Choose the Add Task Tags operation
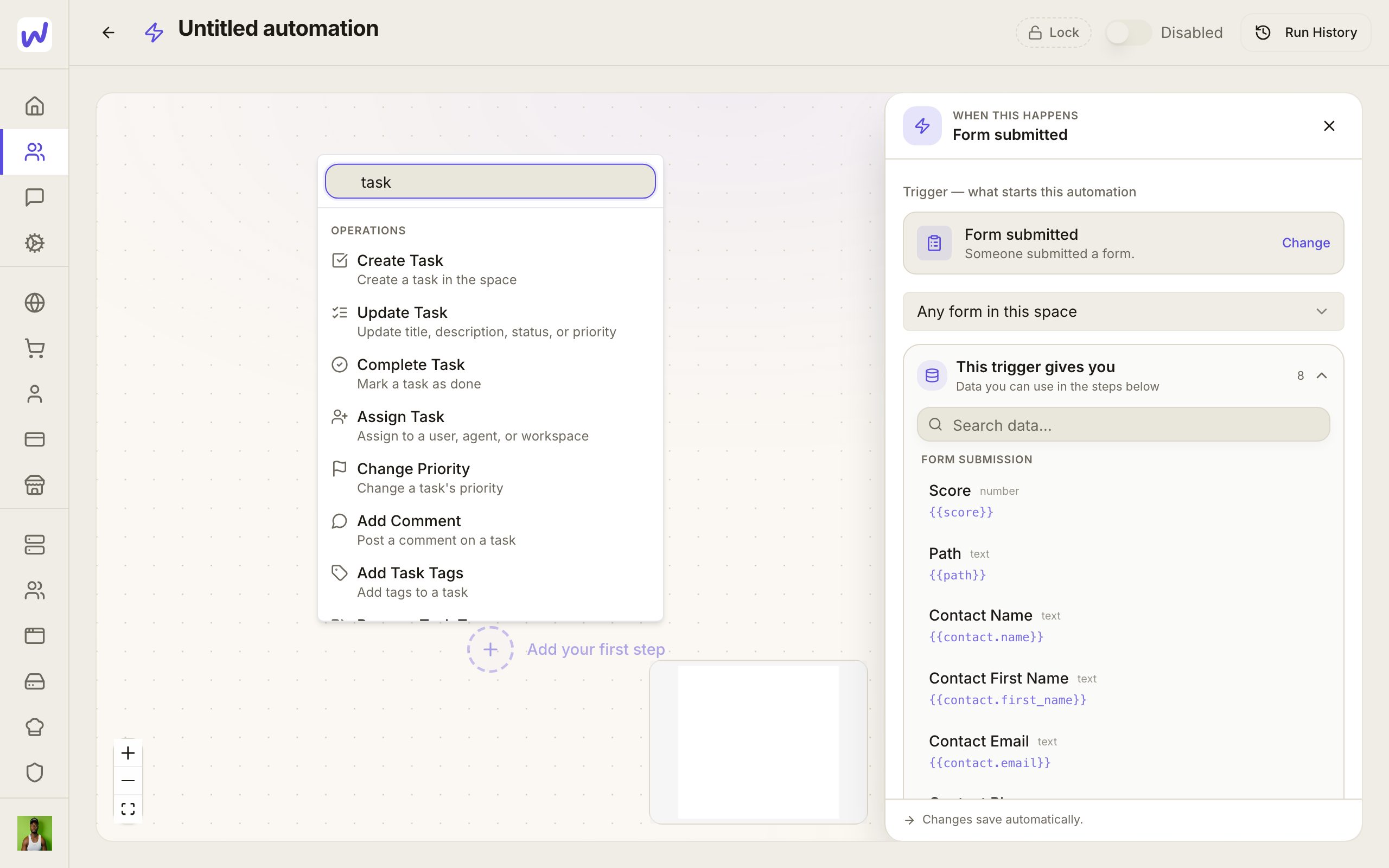The image size is (1389, 868). point(490,582)
